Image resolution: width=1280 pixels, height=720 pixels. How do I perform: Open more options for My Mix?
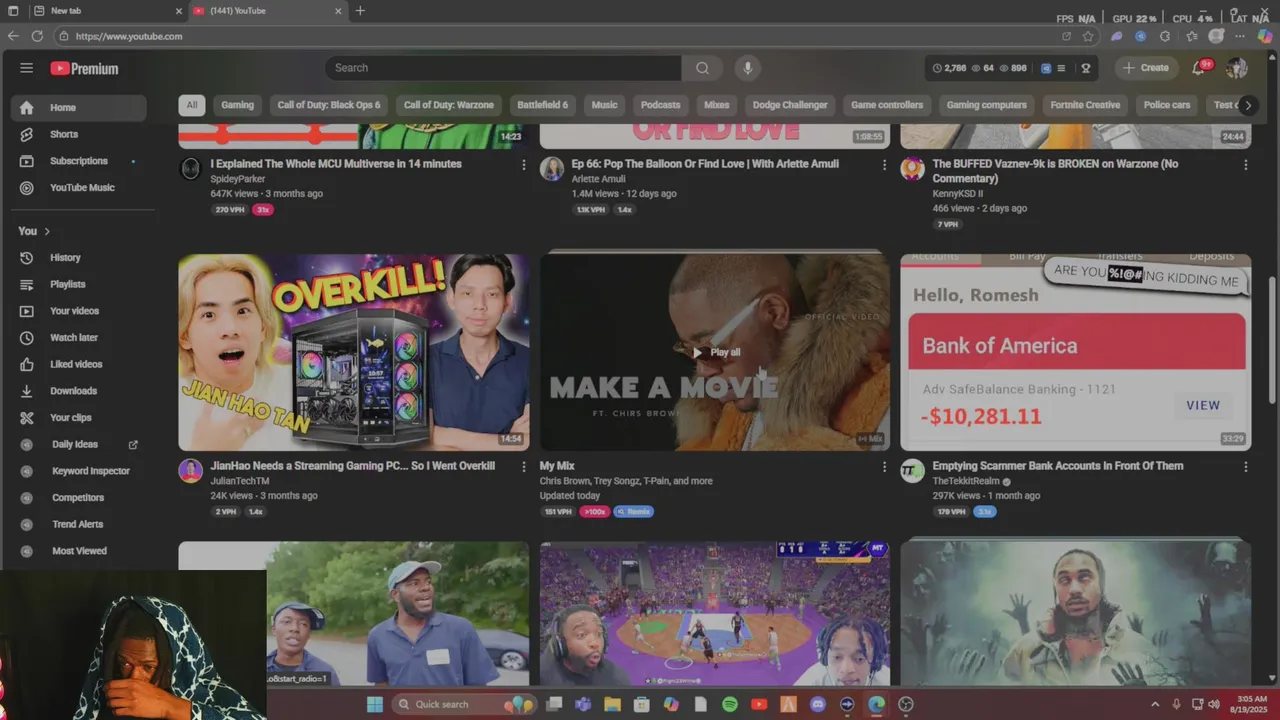pyautogui.click(x=884, y=467)
